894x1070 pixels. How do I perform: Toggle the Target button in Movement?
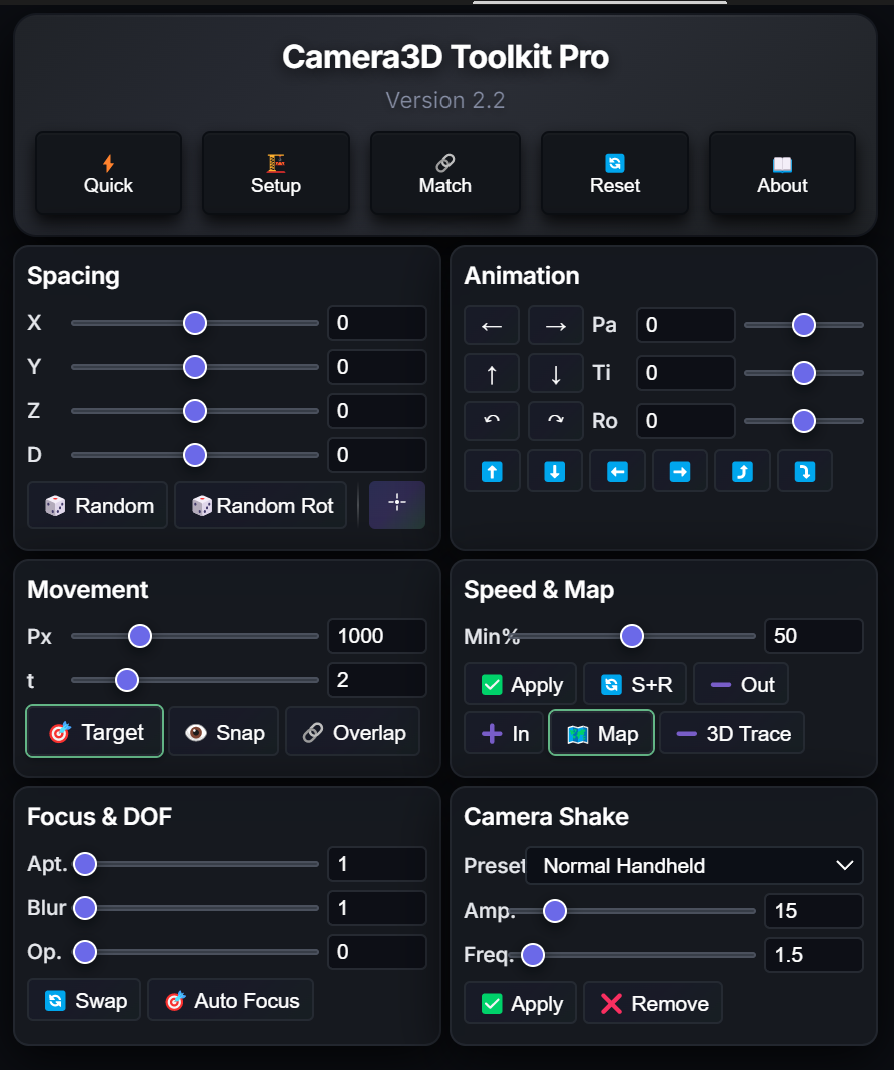click(95, 732)
